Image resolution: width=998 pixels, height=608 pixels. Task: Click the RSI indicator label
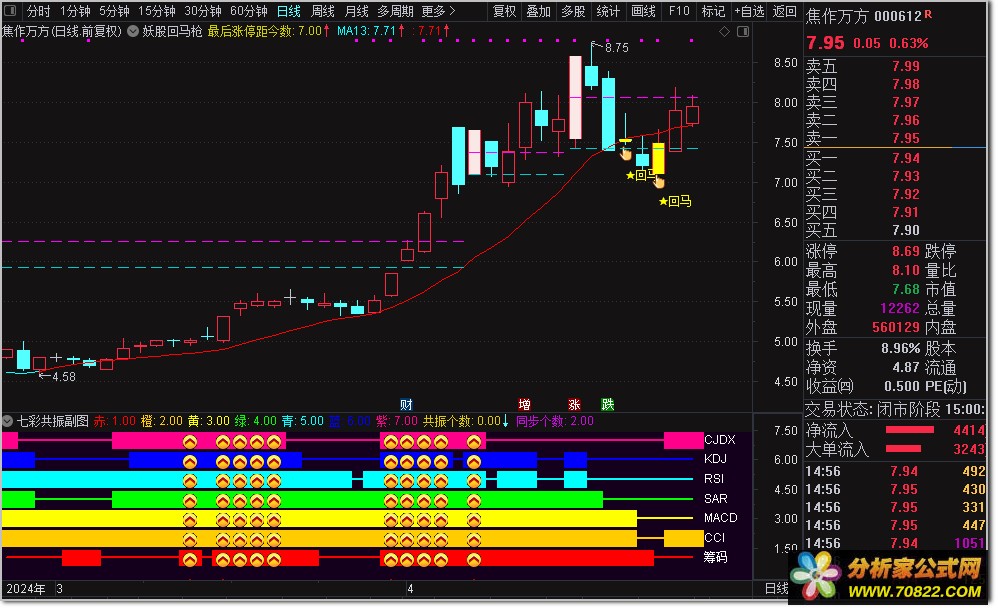point(714,478)
